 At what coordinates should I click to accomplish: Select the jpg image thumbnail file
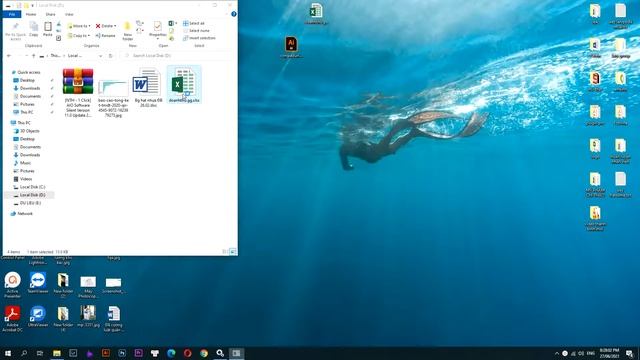113,98
